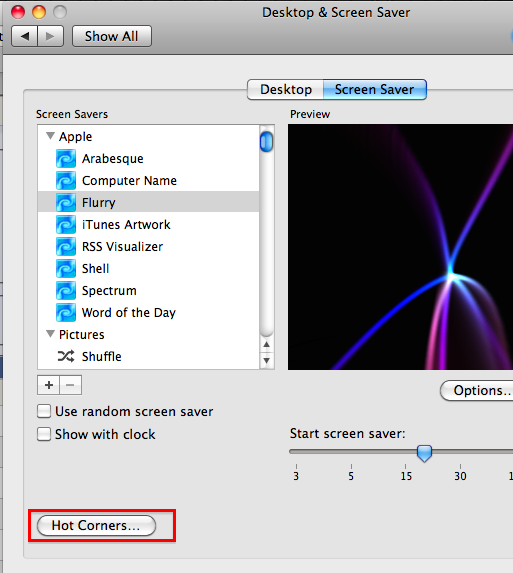Click the yellow minimize window button
The image size is (513, 573).
(39, 12)
